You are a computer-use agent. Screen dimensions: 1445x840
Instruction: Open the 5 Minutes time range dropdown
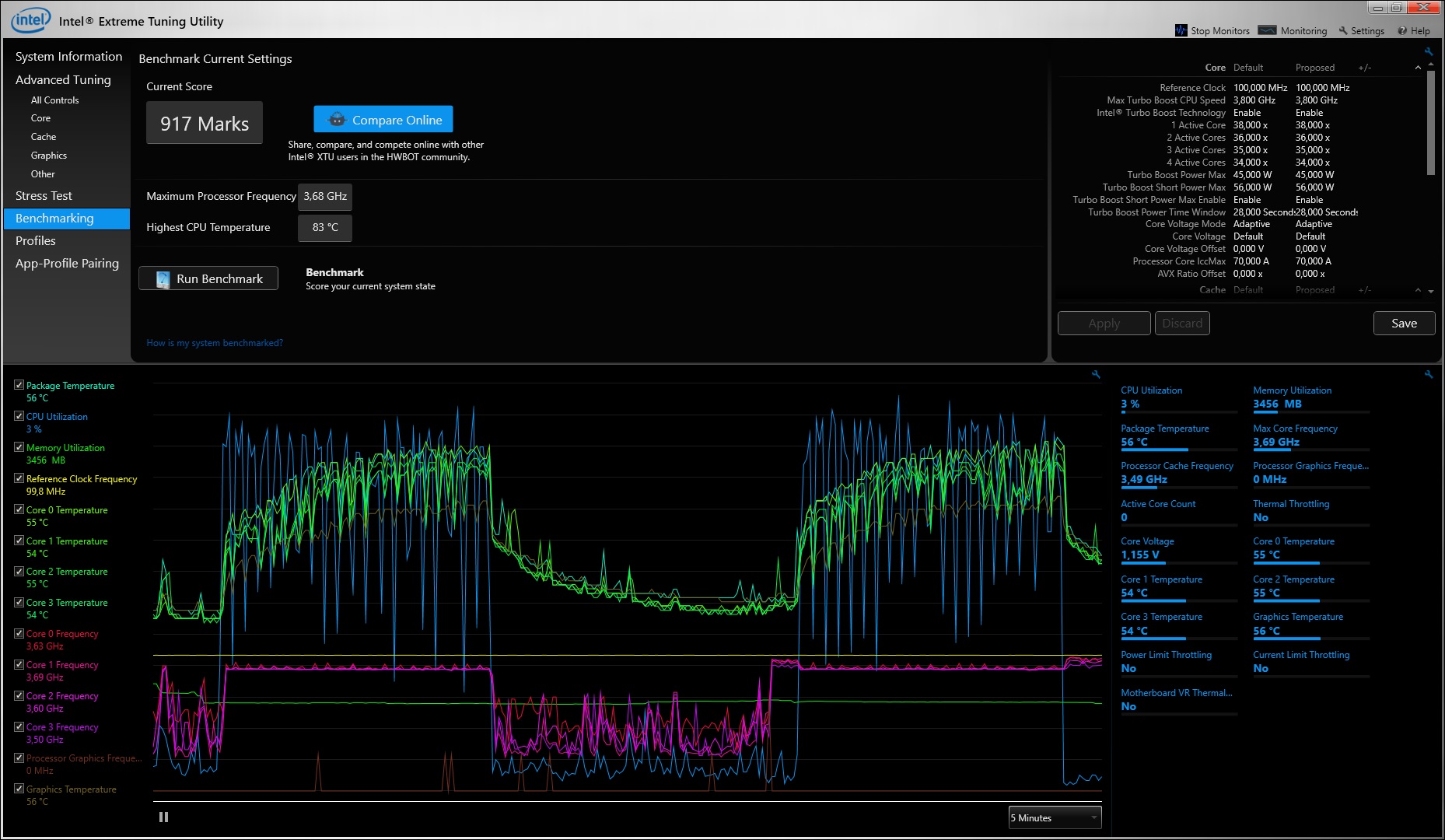tap(1055, 817)
